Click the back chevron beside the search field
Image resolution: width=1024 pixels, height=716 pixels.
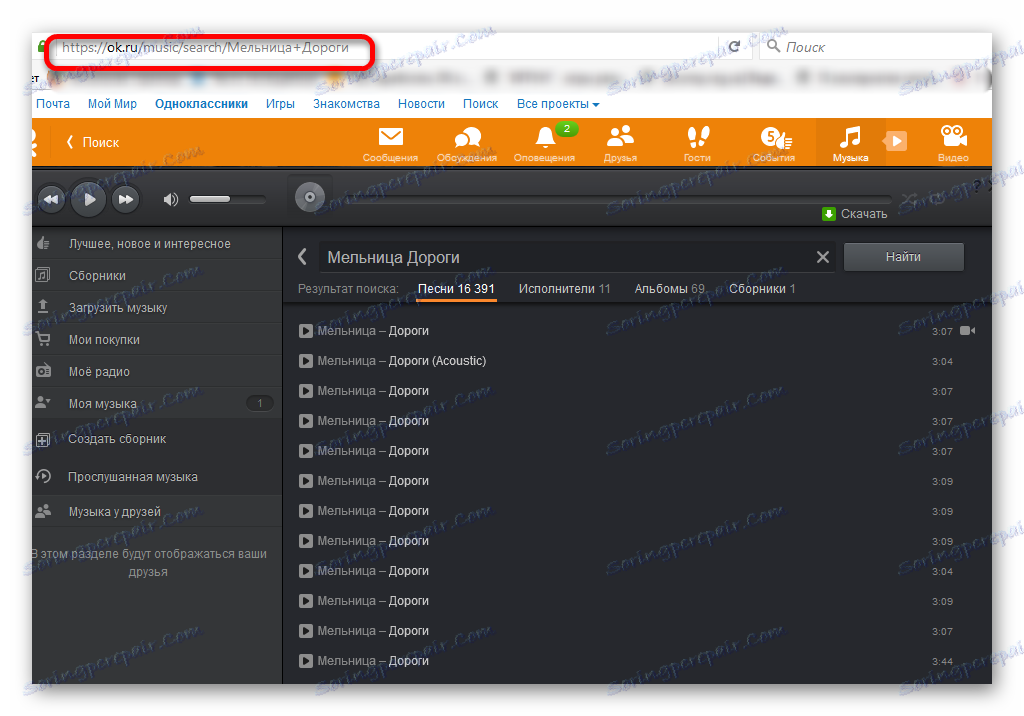click(x=302, y=257)
